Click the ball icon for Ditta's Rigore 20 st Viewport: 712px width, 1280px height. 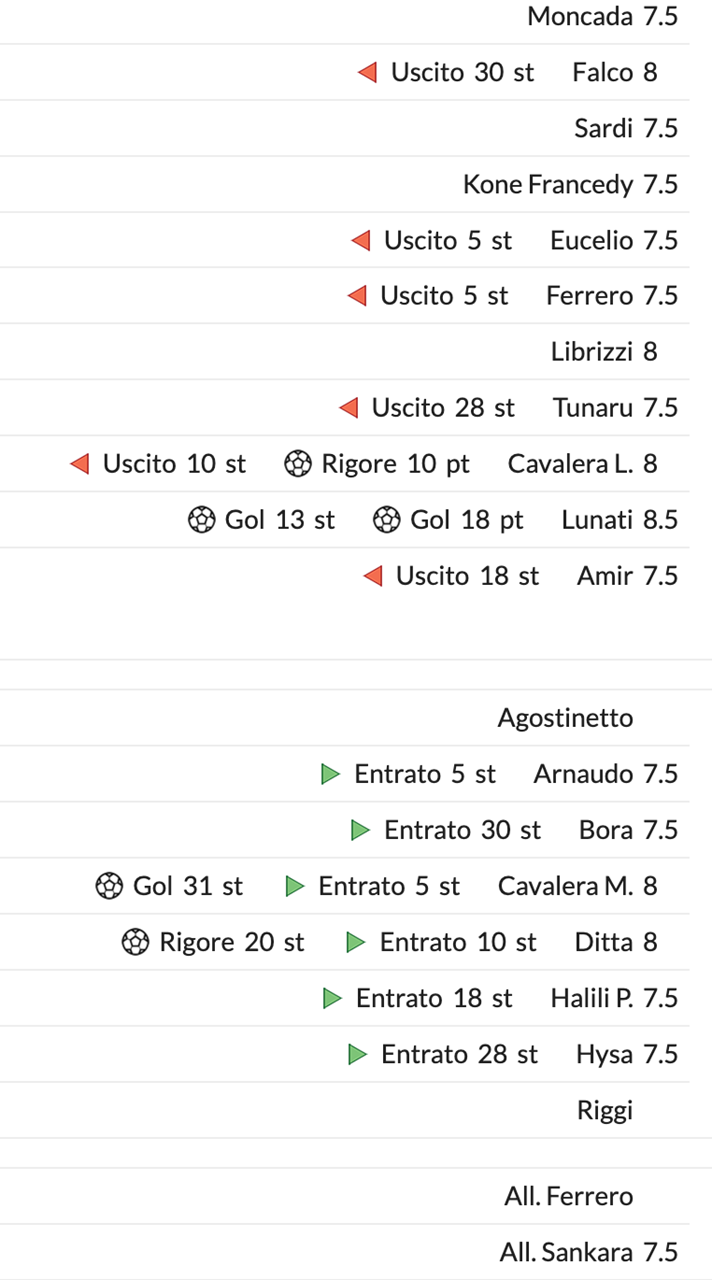tap(135, 942)
